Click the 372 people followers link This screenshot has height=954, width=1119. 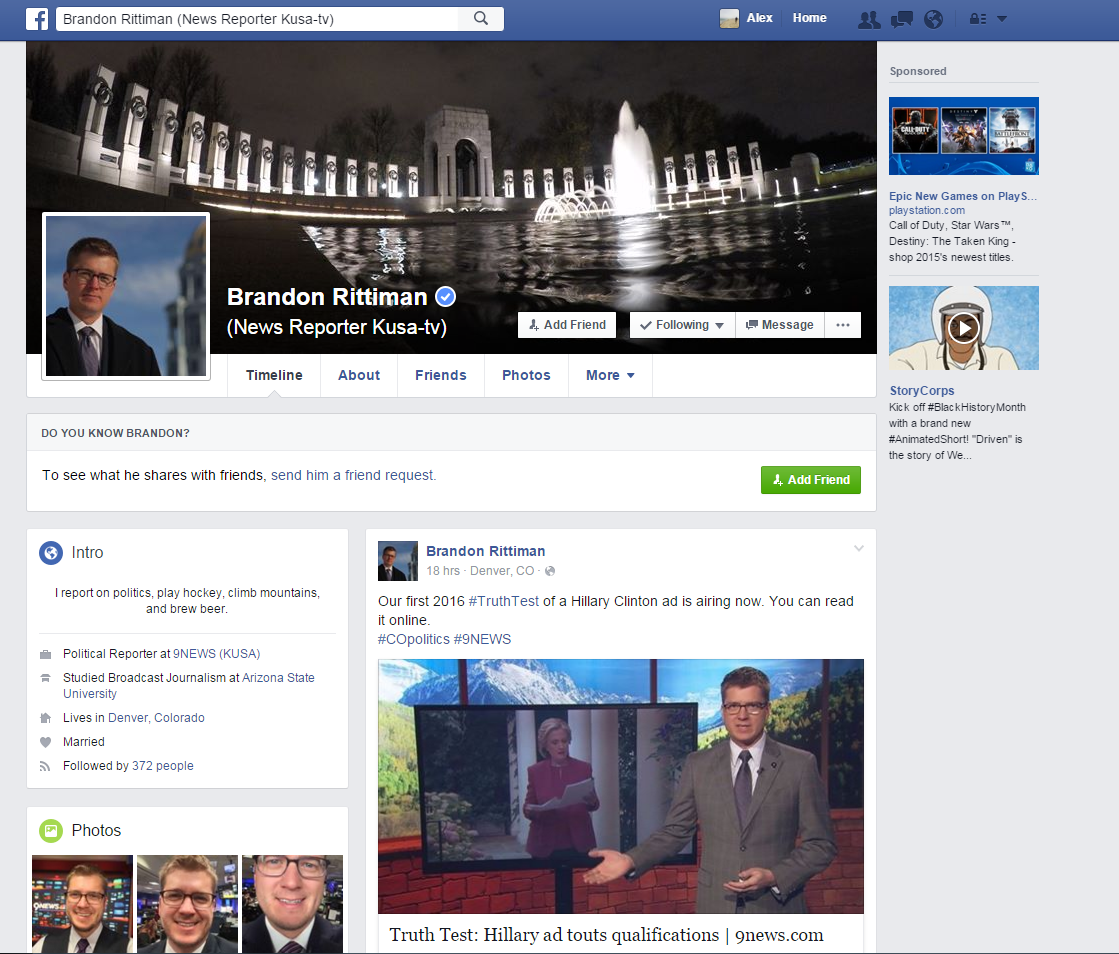pyautogui.click(x=163, y=766)
